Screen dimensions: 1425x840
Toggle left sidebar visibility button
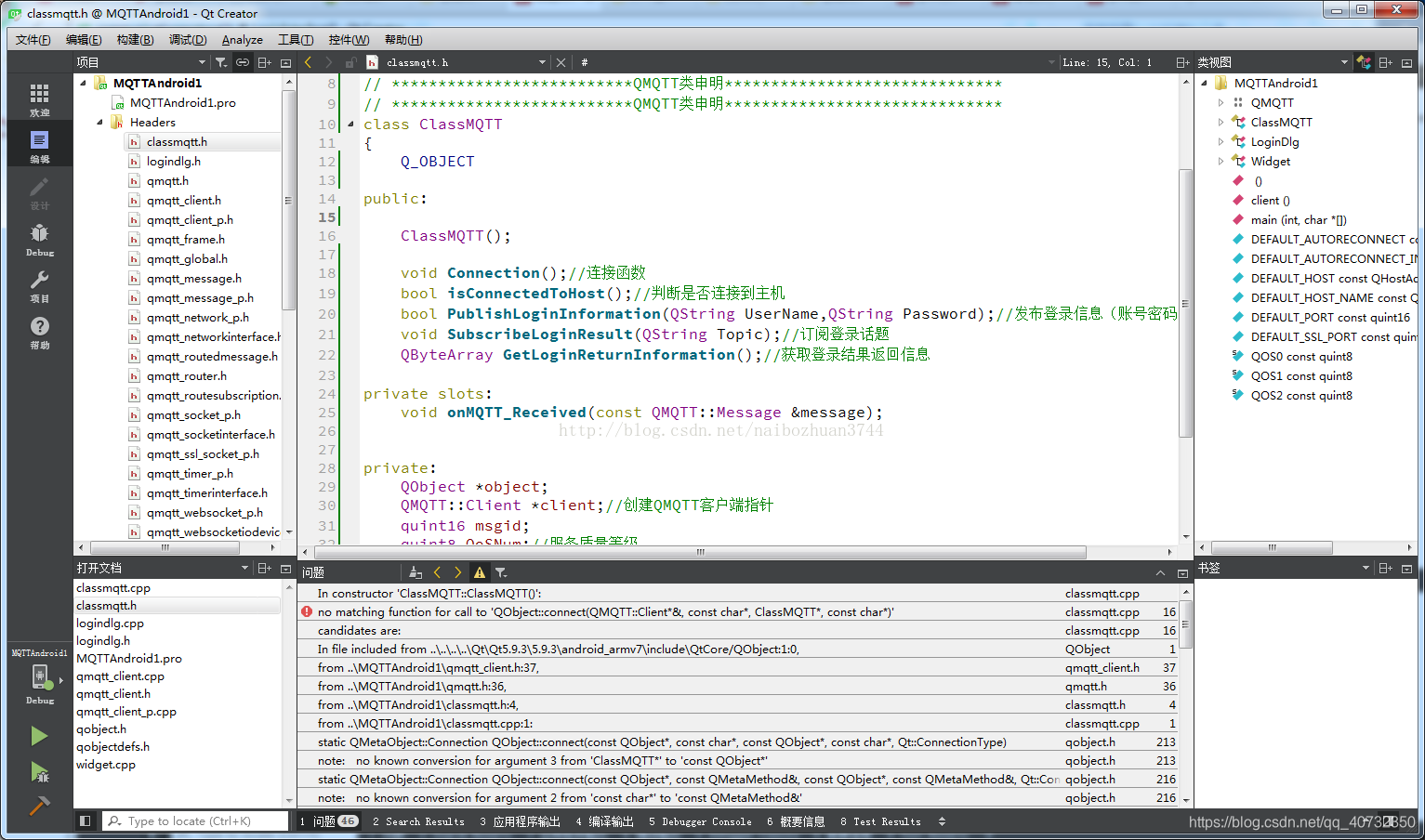[85, 820]
